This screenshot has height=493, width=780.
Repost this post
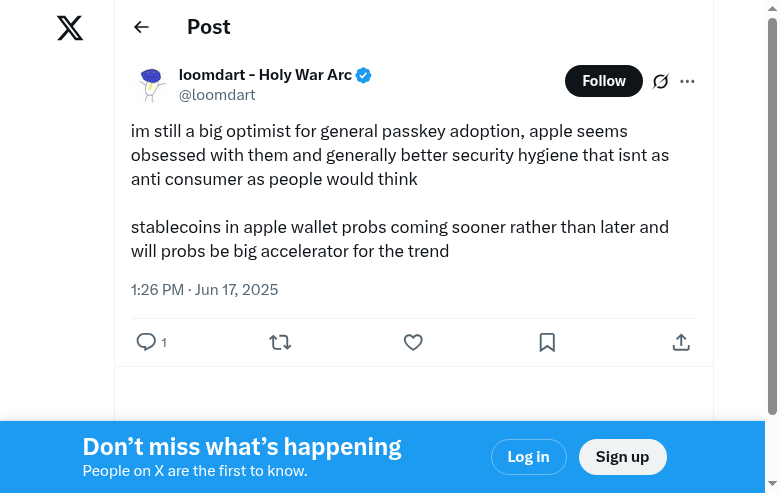[280, 342]
